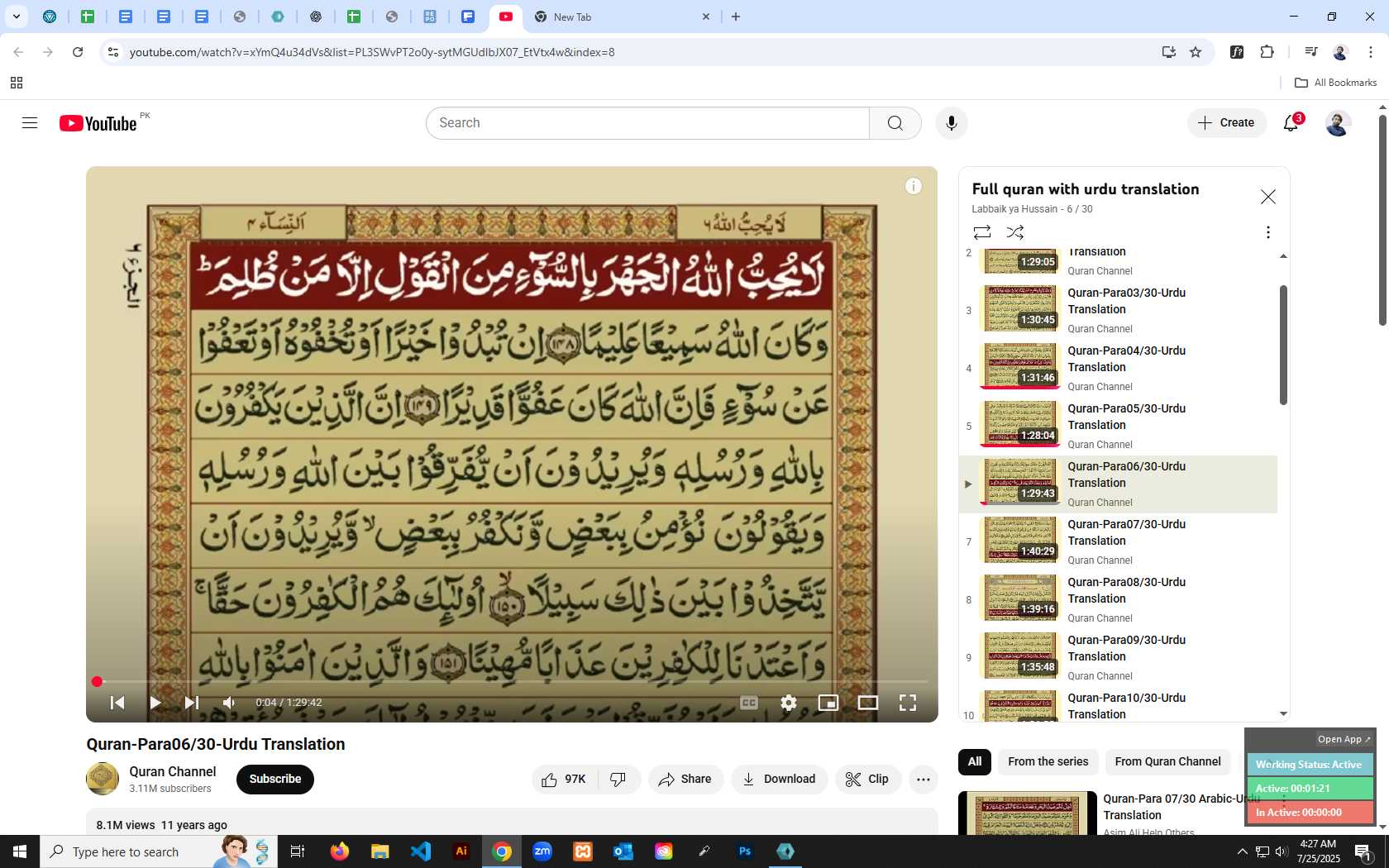Open Windows Start menu

pyautogui.click(x=20, y=851)
